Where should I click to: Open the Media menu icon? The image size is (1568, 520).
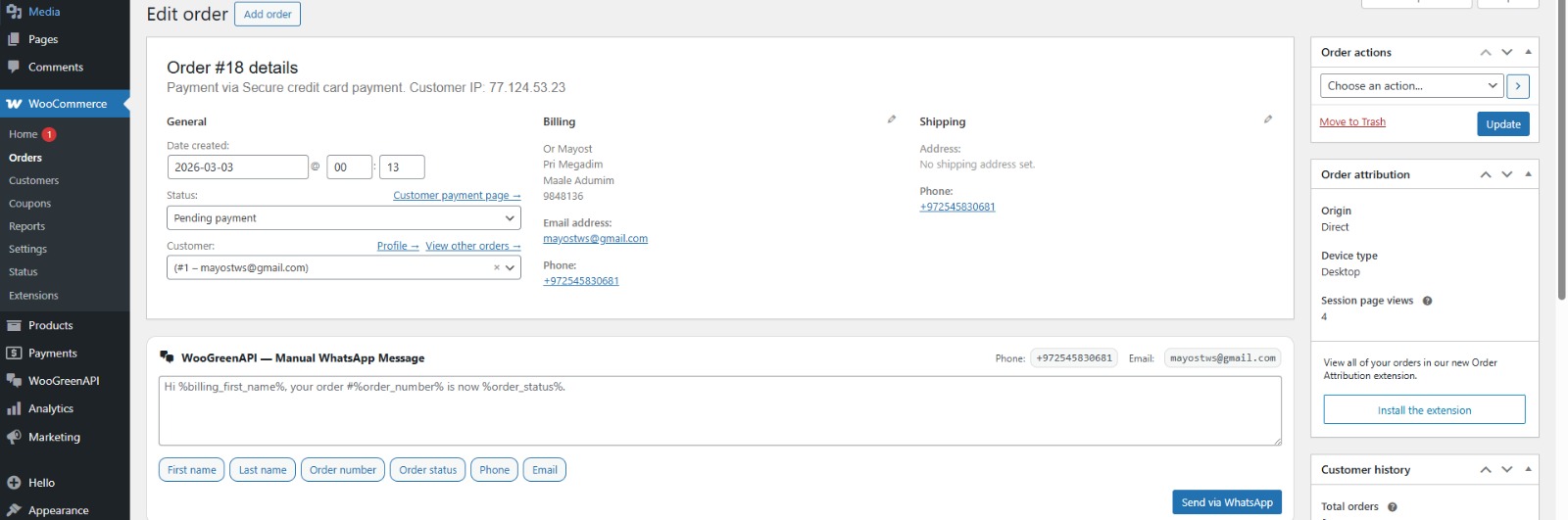(x=14, y=12)
